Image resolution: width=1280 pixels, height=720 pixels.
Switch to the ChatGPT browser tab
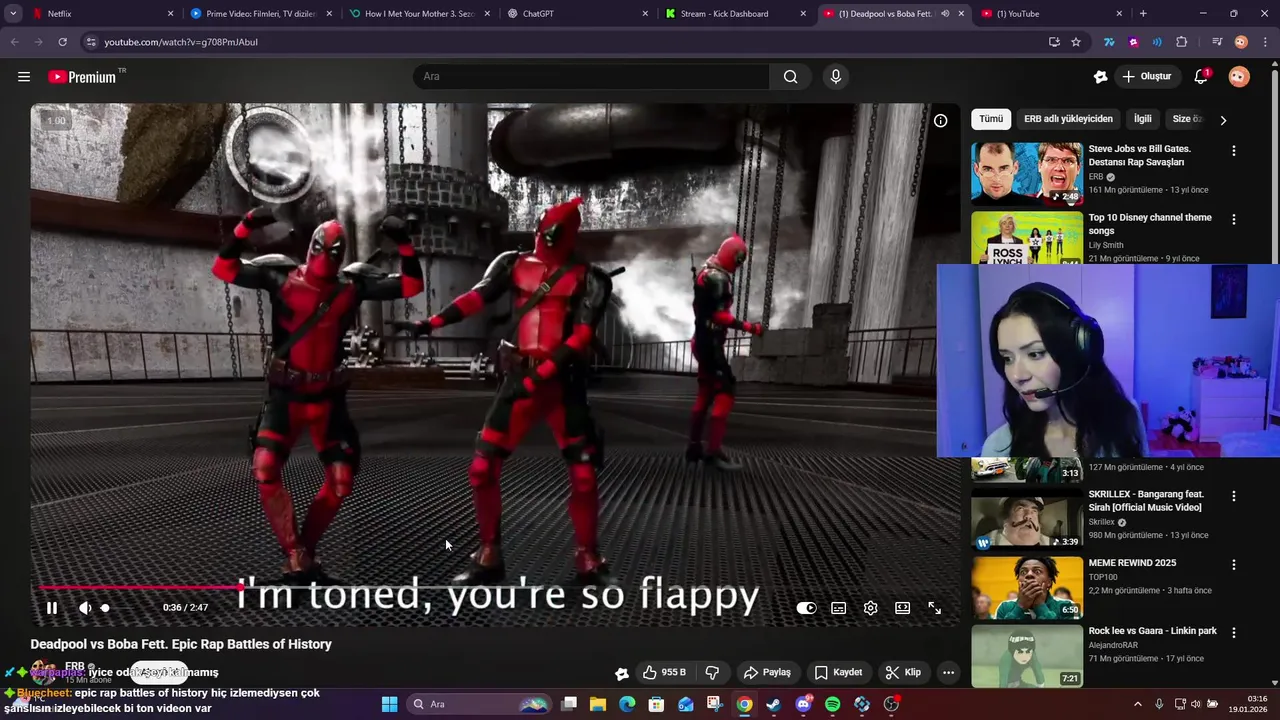pos(576,14)
